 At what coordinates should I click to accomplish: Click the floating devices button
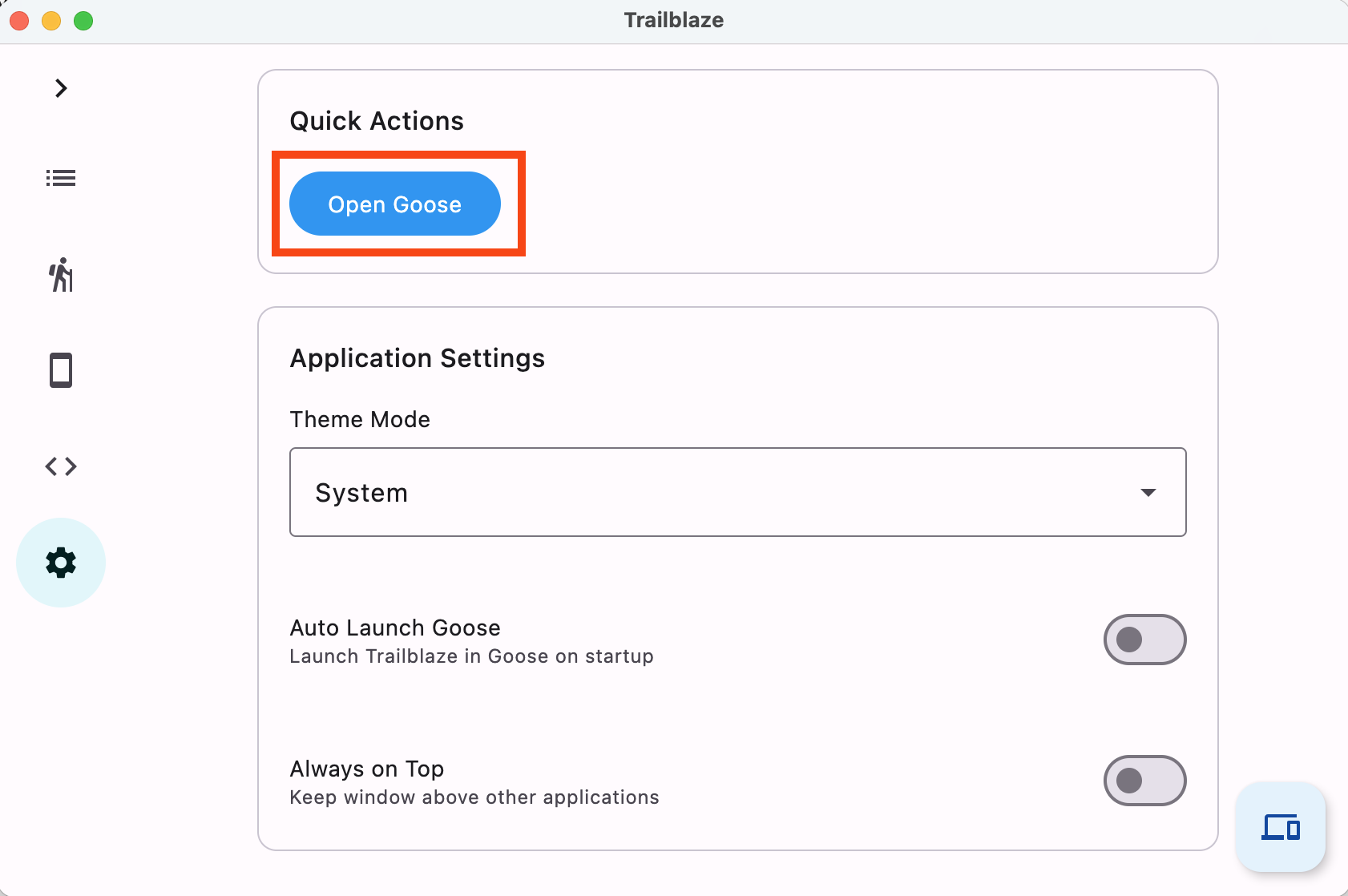[x=1280, y=827]
